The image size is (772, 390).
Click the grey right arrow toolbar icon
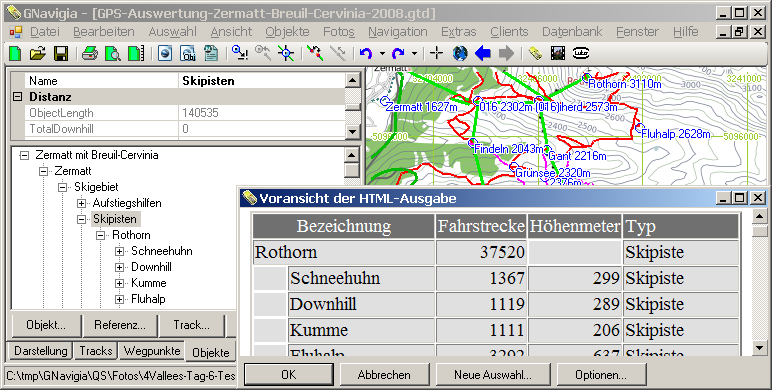[x=506, y=53]
